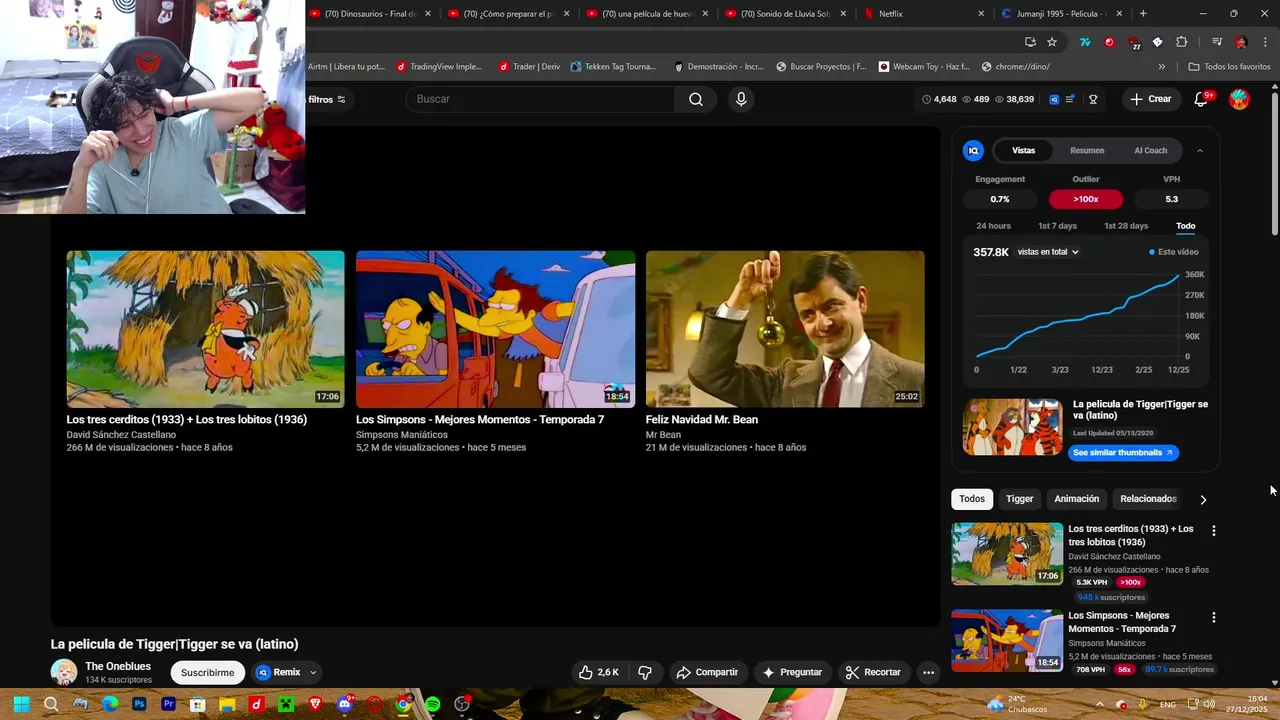Open Discord from the taskbar
Screen dimensions: 1280x720
(x=345, y=704)
